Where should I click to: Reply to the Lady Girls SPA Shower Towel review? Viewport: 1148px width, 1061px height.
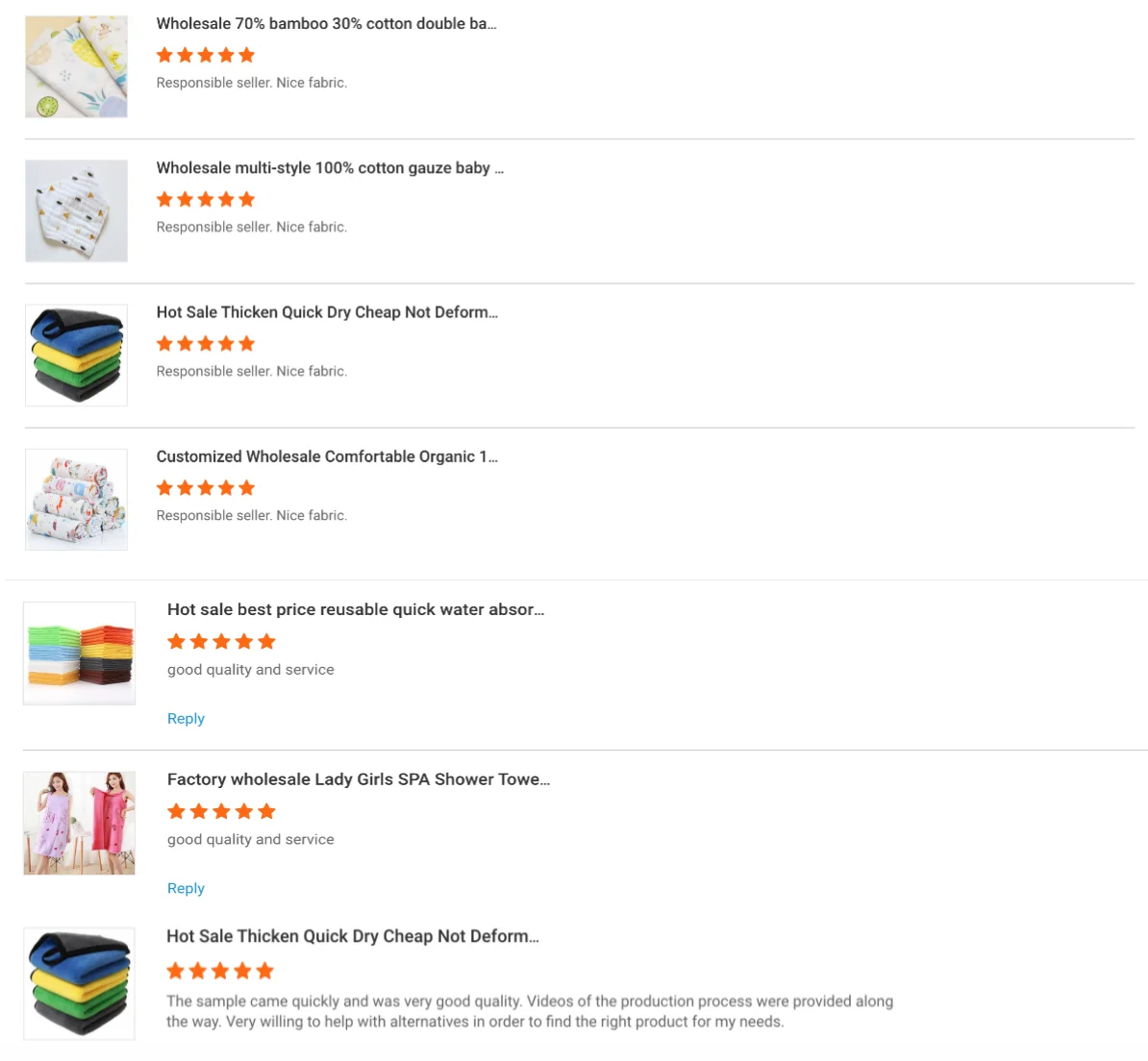186,889
